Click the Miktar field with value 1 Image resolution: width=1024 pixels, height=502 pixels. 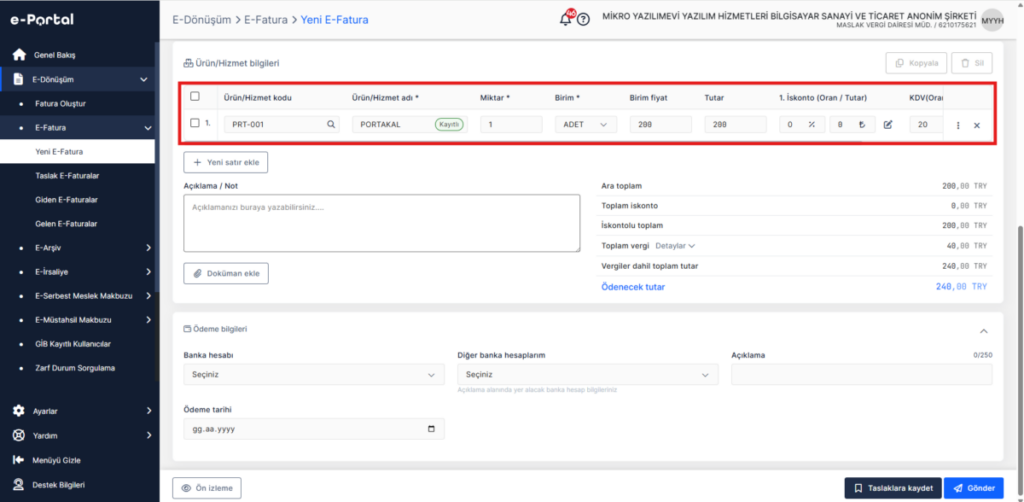[511, 125]
